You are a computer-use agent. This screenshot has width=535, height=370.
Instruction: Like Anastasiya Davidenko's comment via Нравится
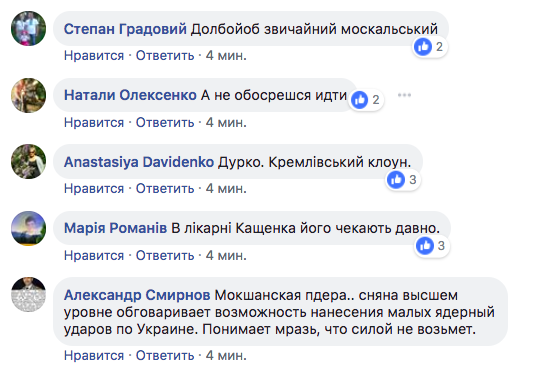pos(94,189)
